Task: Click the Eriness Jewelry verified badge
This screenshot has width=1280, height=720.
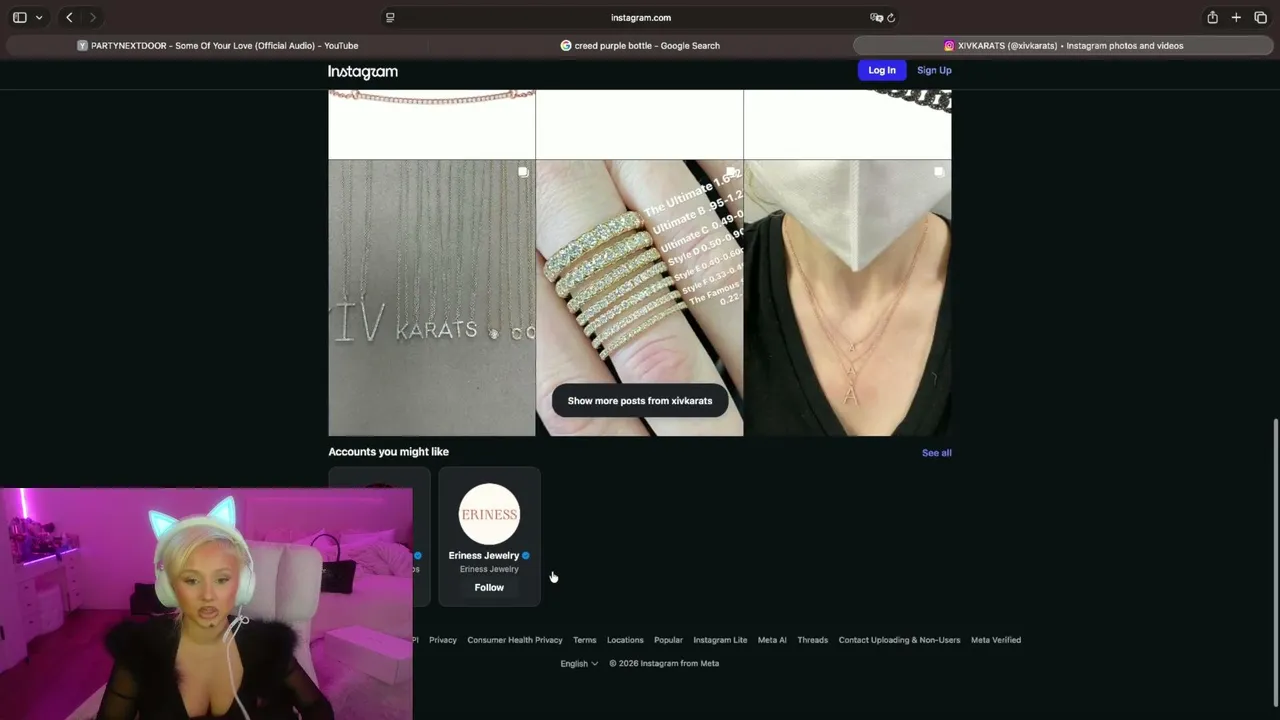Action: coord(526,555)
